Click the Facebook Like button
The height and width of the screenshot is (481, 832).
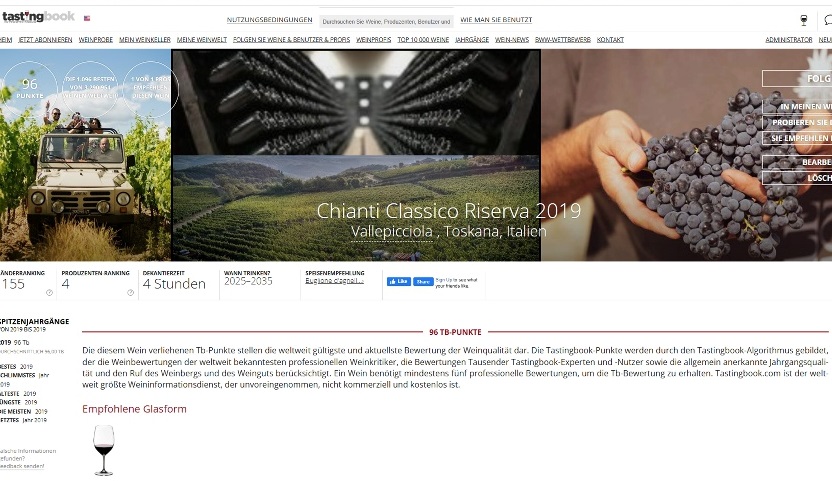point(398,281)
